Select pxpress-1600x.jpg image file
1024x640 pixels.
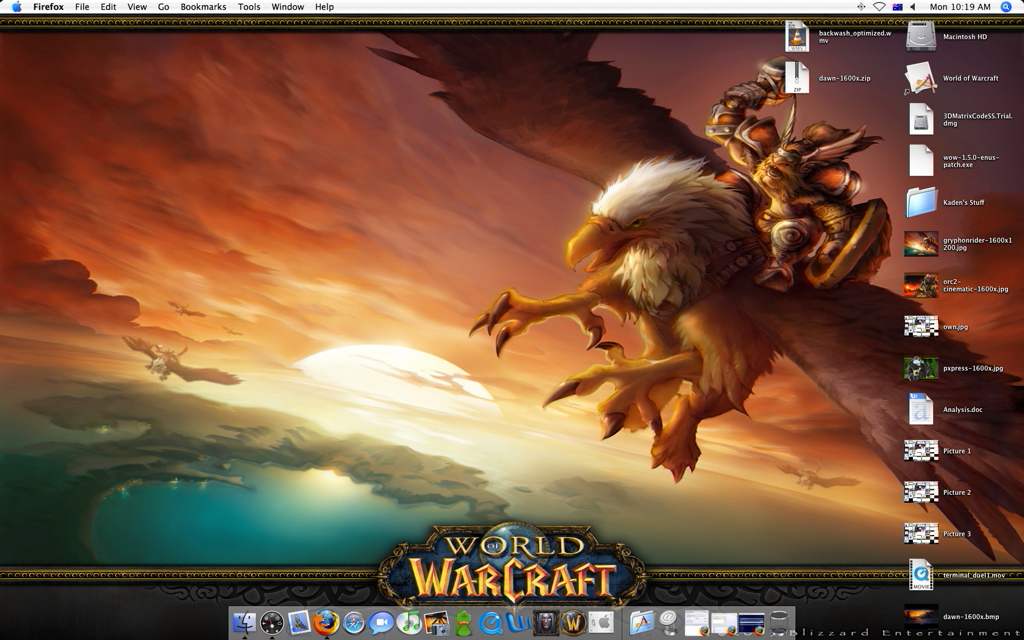(x=921, y=368)
